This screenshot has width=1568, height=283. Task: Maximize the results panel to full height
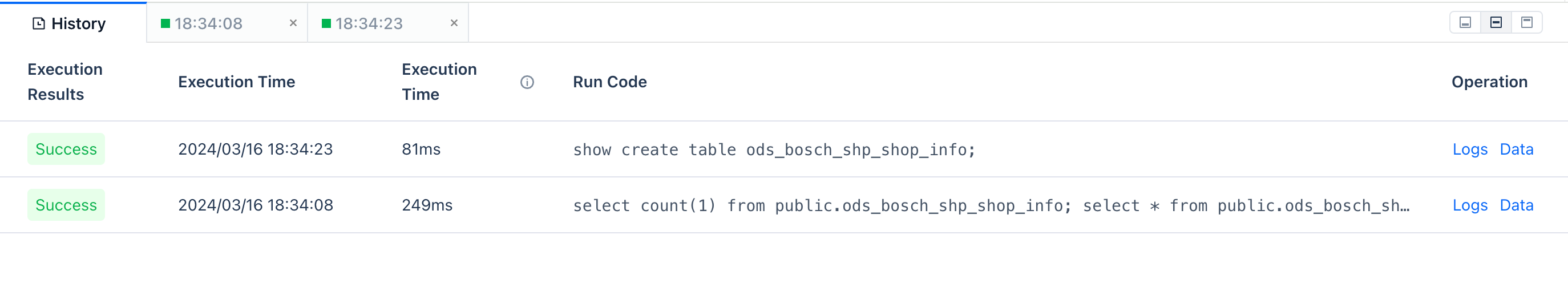1526,22
